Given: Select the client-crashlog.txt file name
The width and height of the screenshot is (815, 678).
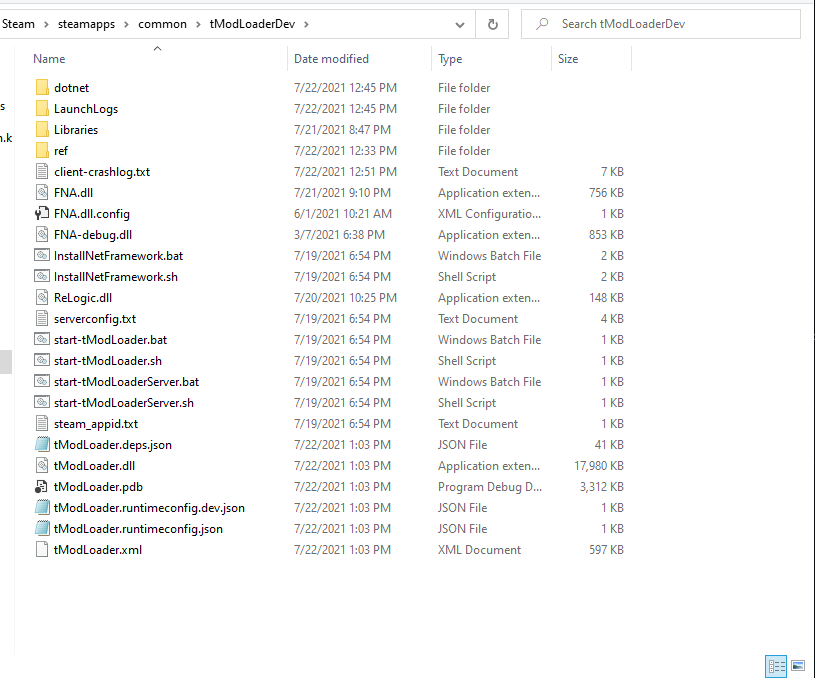Looking at the screenshot, I should (x=102, y=172).
